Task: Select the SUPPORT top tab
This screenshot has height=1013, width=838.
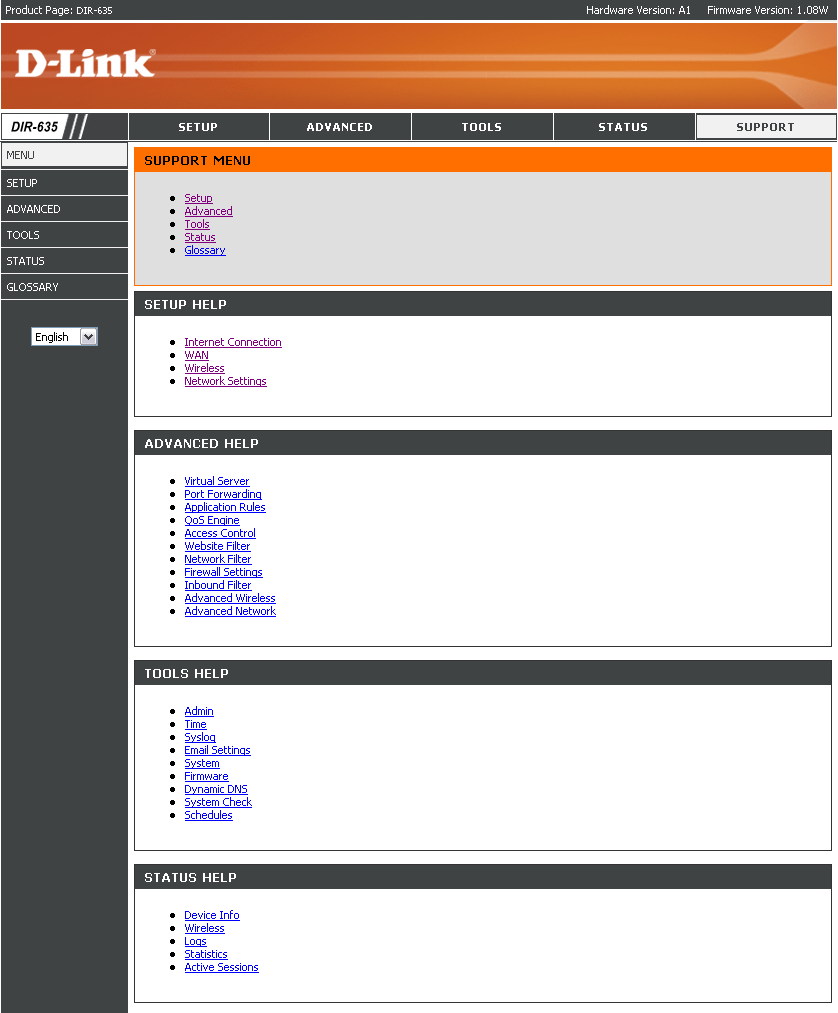Action: [766, 127]
